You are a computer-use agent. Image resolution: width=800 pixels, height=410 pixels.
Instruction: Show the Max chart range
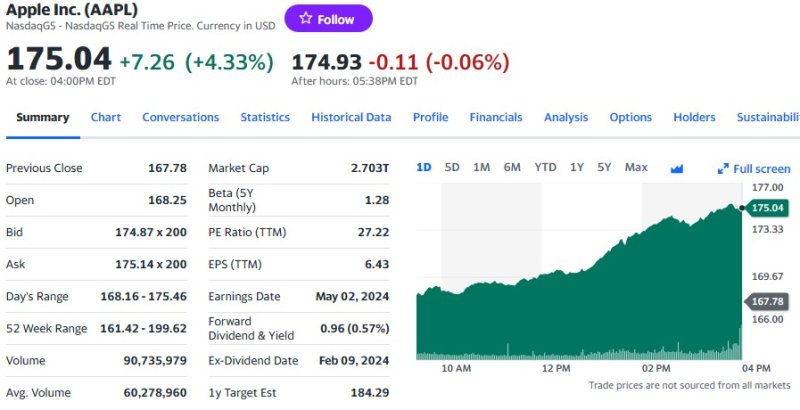coord(636,167)
